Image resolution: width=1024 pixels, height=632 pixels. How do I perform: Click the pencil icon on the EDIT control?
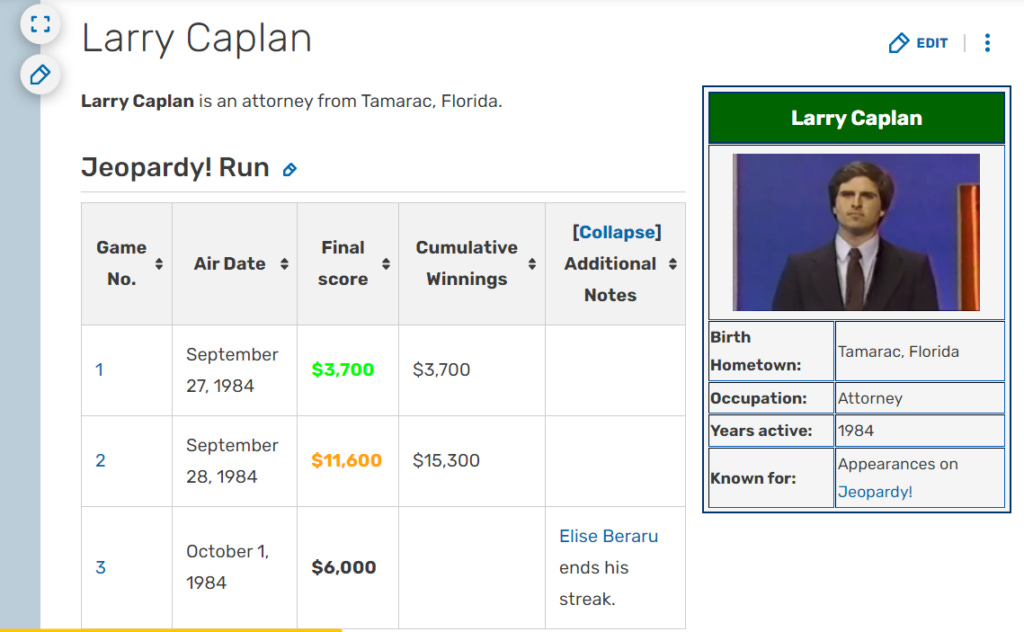[x=898, y=43]
